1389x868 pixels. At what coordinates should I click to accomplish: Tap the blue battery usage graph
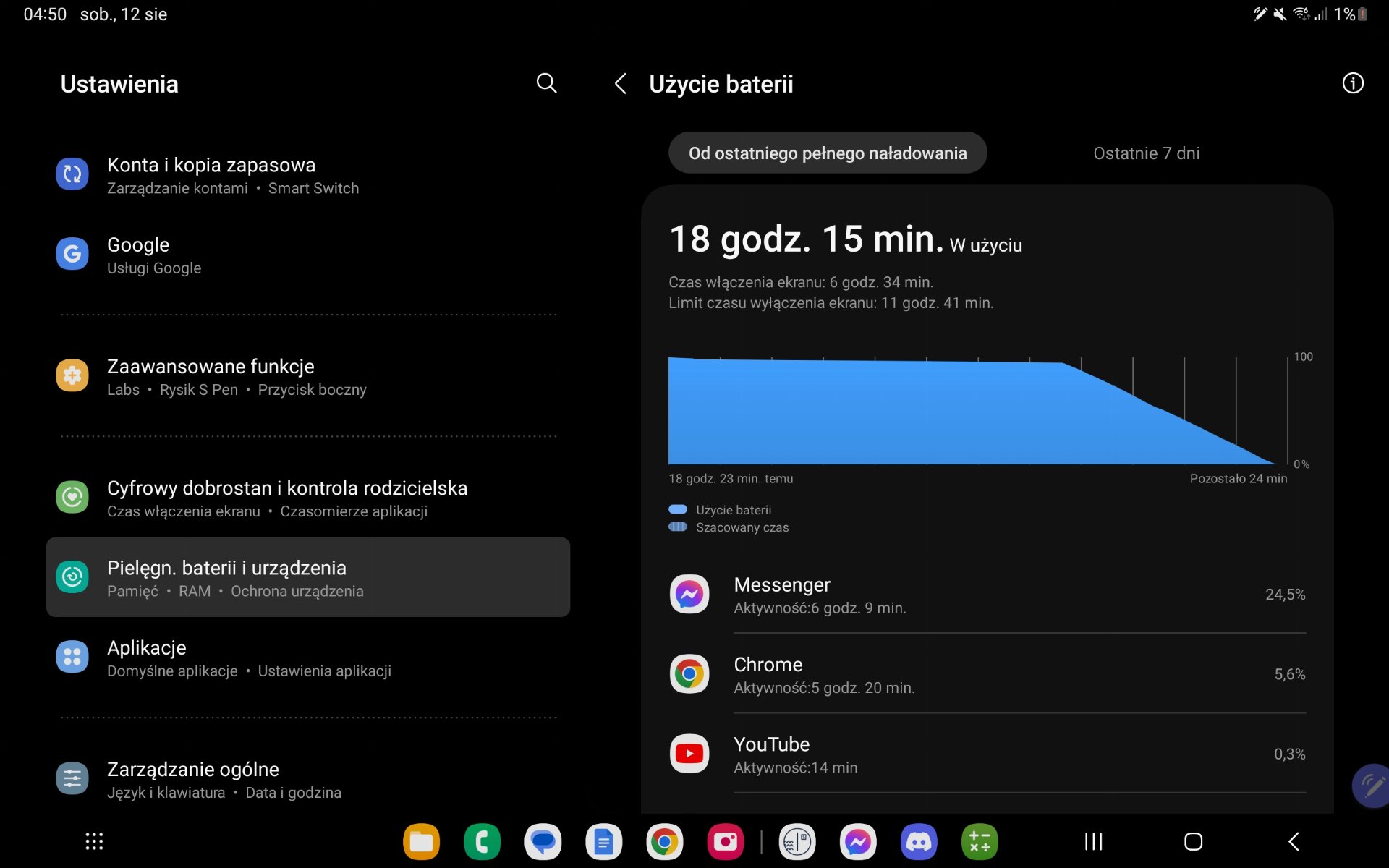(x=973, y=411)
